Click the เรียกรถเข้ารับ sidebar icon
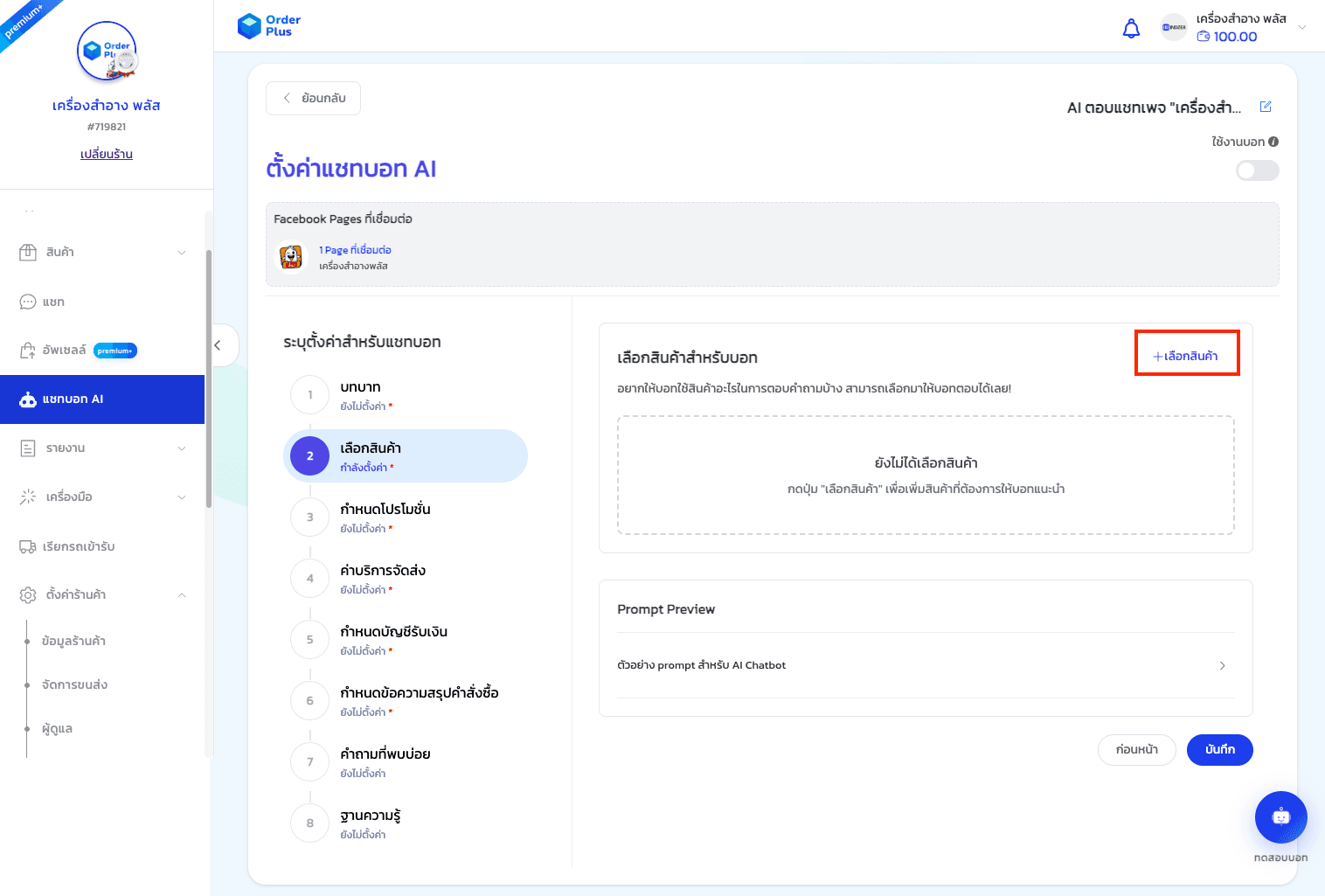The height and width of the screenshot is (896, 1325). click(29, 546)
